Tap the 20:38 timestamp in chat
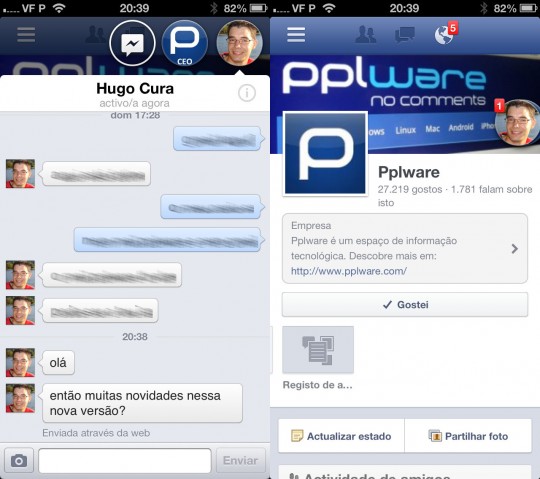Screen dimensions: 540x479 [x=135, y=336]
